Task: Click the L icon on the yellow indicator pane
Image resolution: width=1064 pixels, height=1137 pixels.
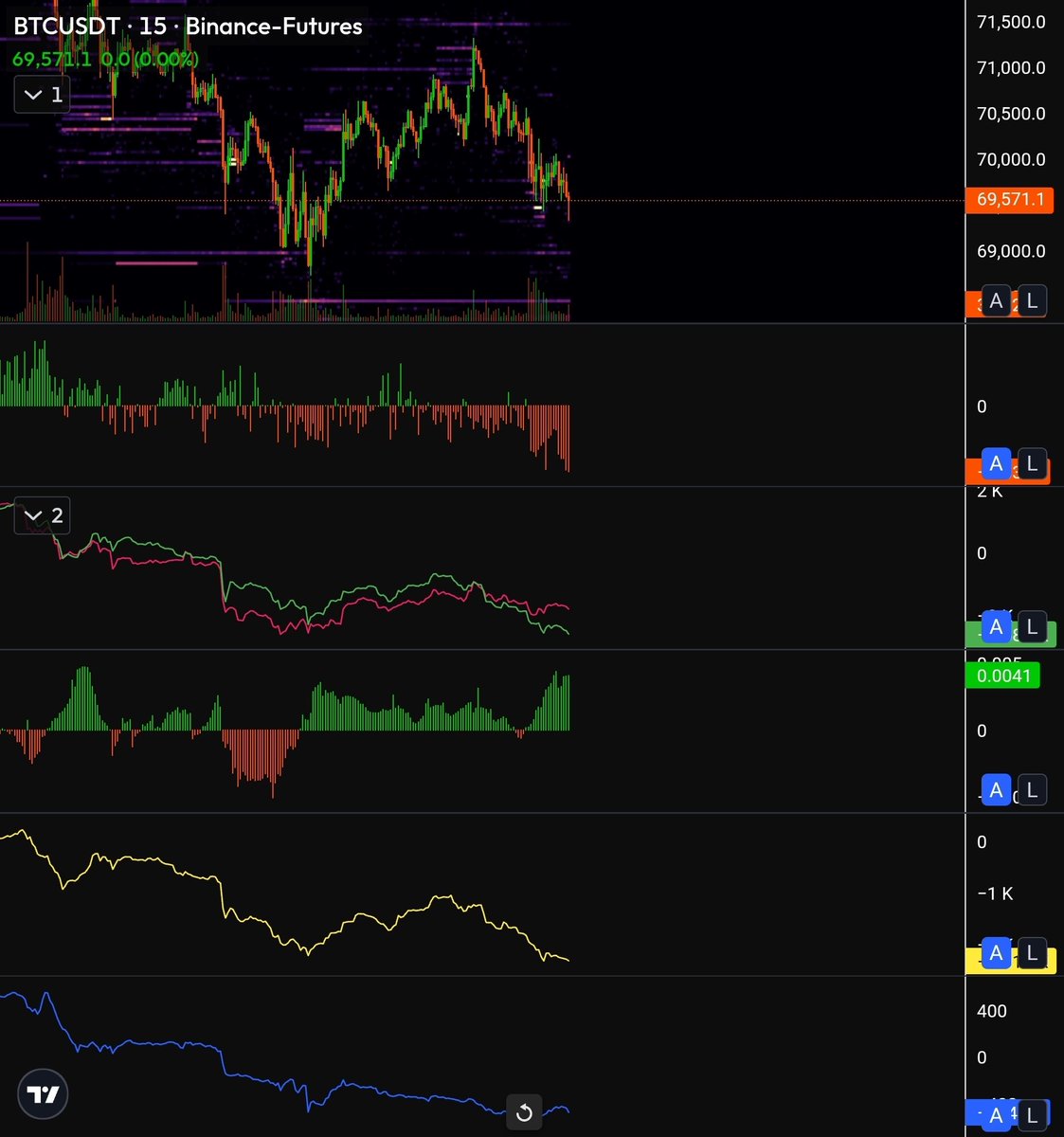Action: coord(1031,953)
